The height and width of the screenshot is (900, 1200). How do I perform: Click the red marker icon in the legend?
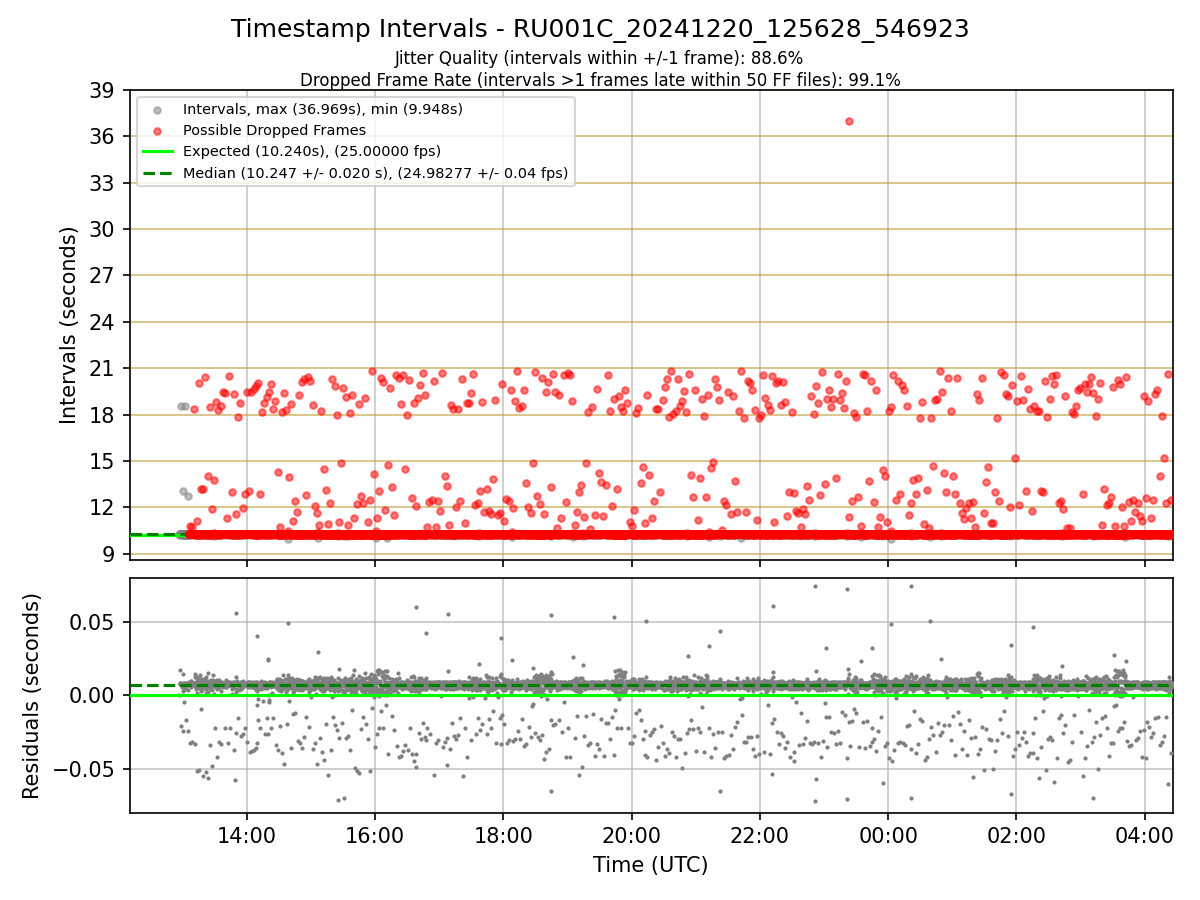click(x=158, y=130)
